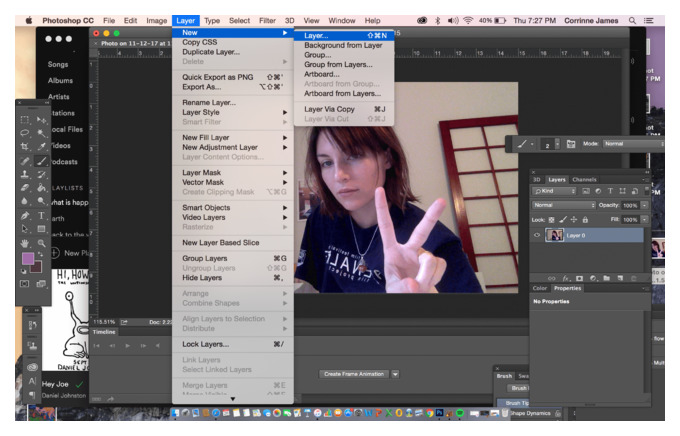This screenshot has height=436, width=680.
Task: Select the History Brush tool
Action: [42, 174]
